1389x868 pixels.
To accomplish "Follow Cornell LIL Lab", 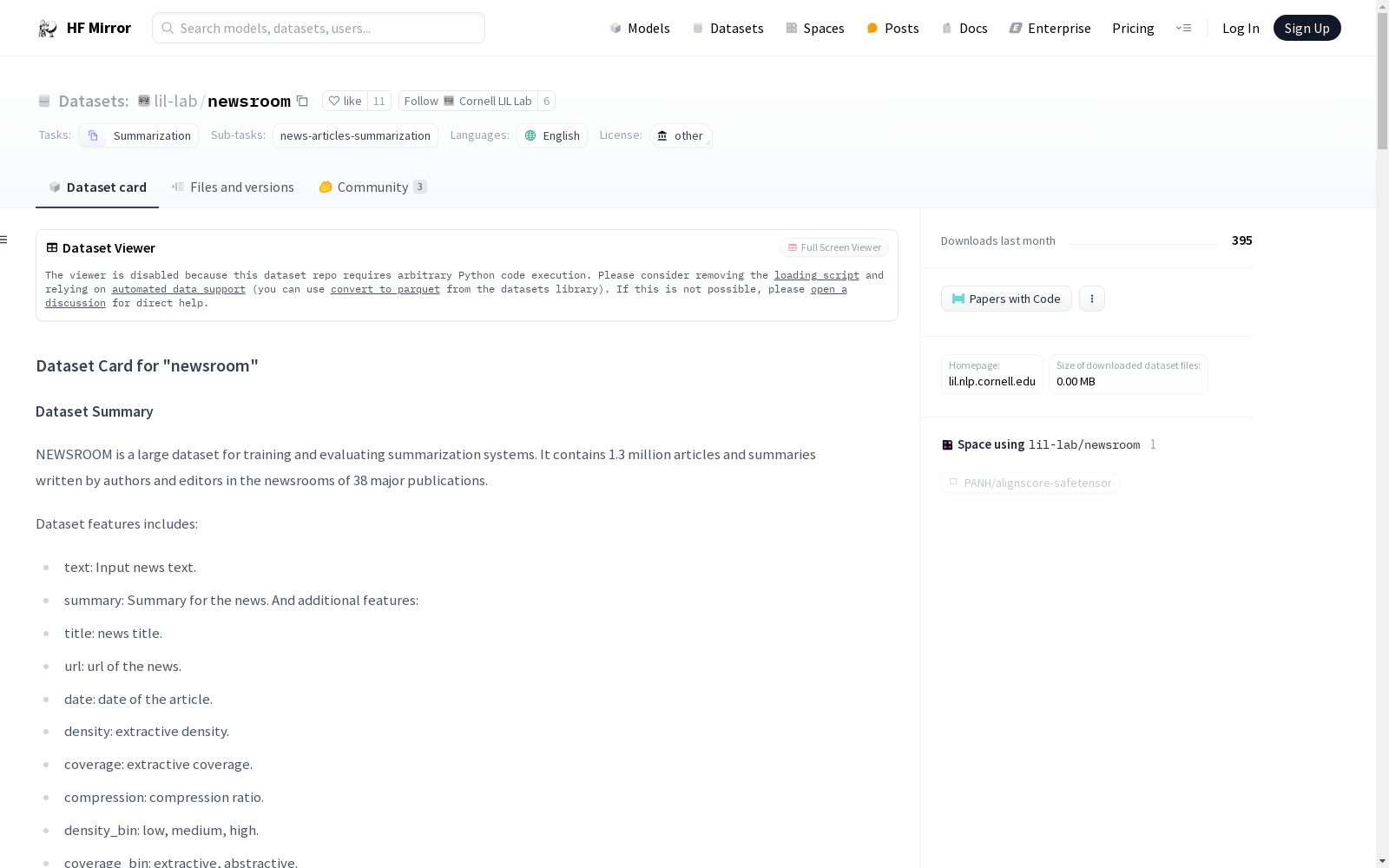I will click(x=468, y=101).
